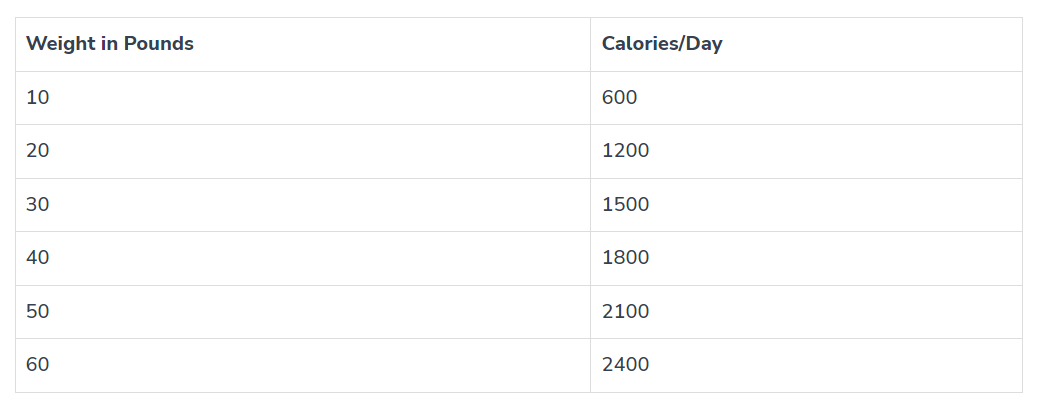Select the 2100 calories value
Viewport: 1041px width, 408px height.
(x=625, y=312)
